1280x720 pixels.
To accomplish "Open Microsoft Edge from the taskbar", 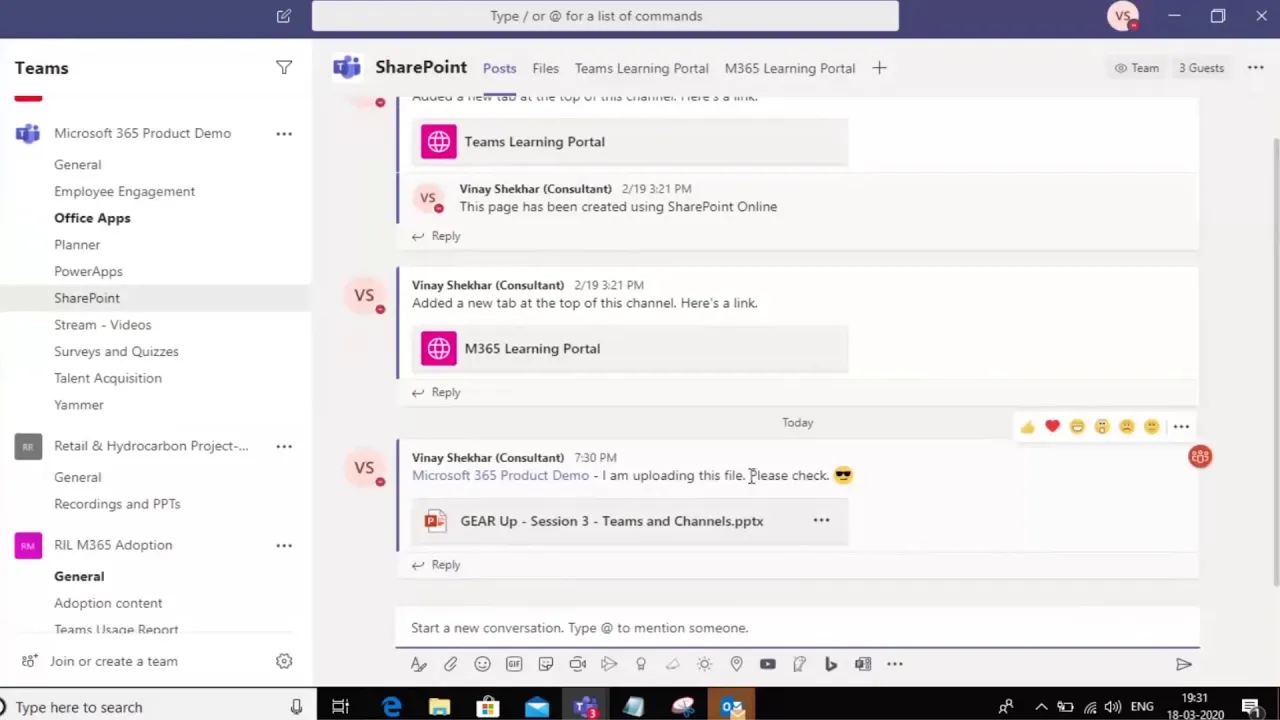I will click(x=391, y=707).
